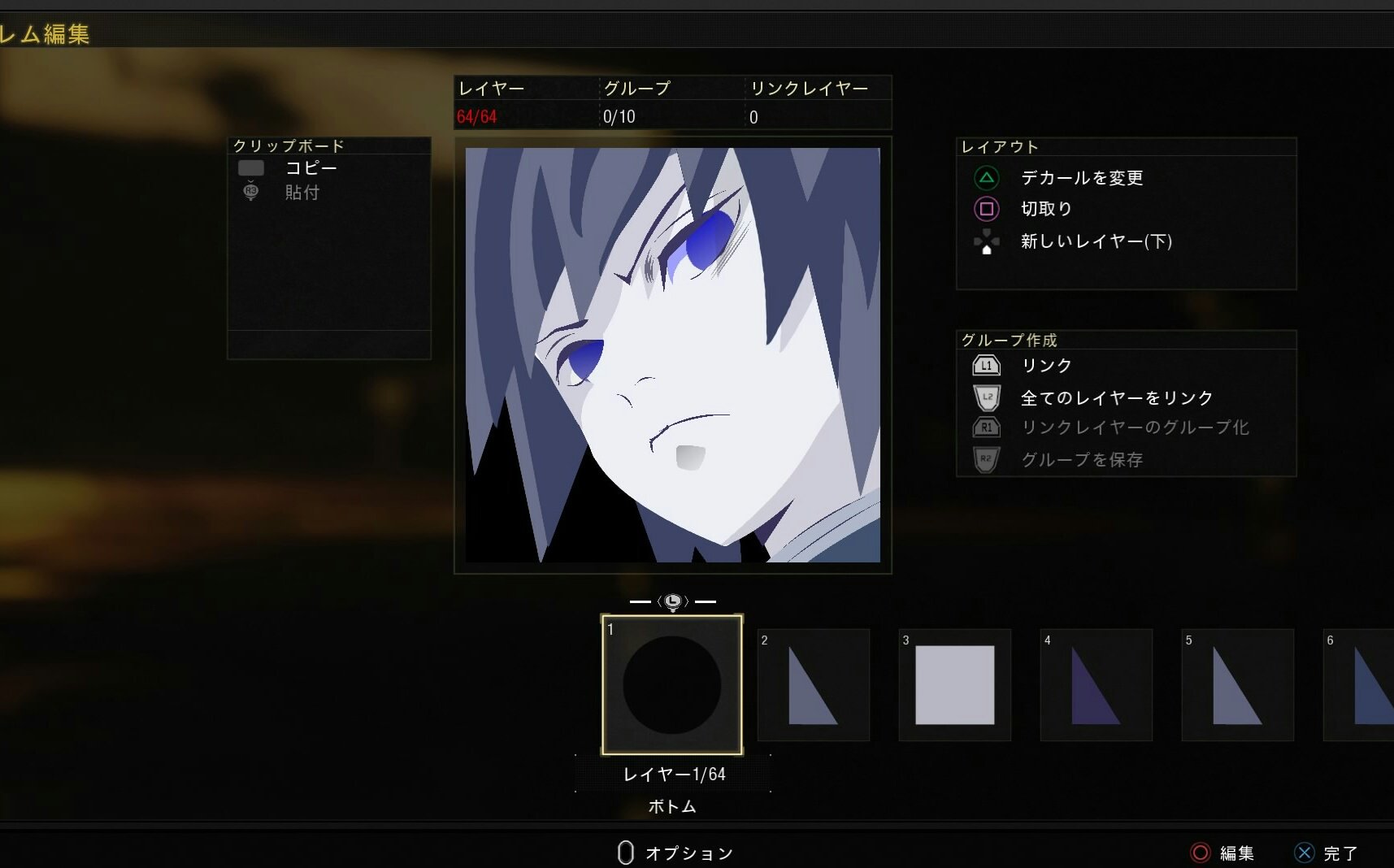The width and height of the screenshot is (1394, 868).
Task: Click the D-pad icon for 新しいレイヤー(下)
Action: [x=986, y=241]
